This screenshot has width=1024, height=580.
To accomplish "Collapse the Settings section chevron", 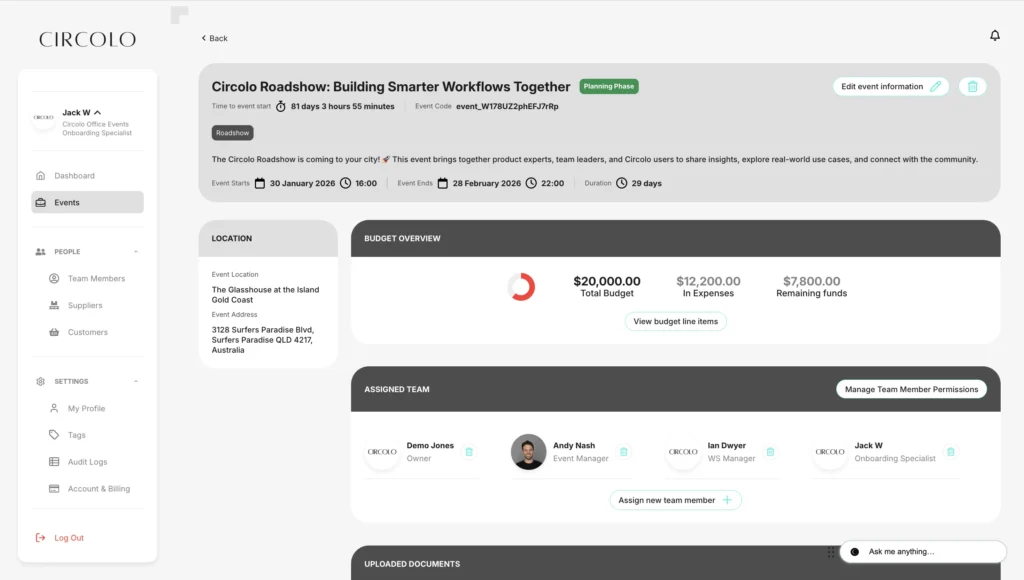I will tap(136, 382).
